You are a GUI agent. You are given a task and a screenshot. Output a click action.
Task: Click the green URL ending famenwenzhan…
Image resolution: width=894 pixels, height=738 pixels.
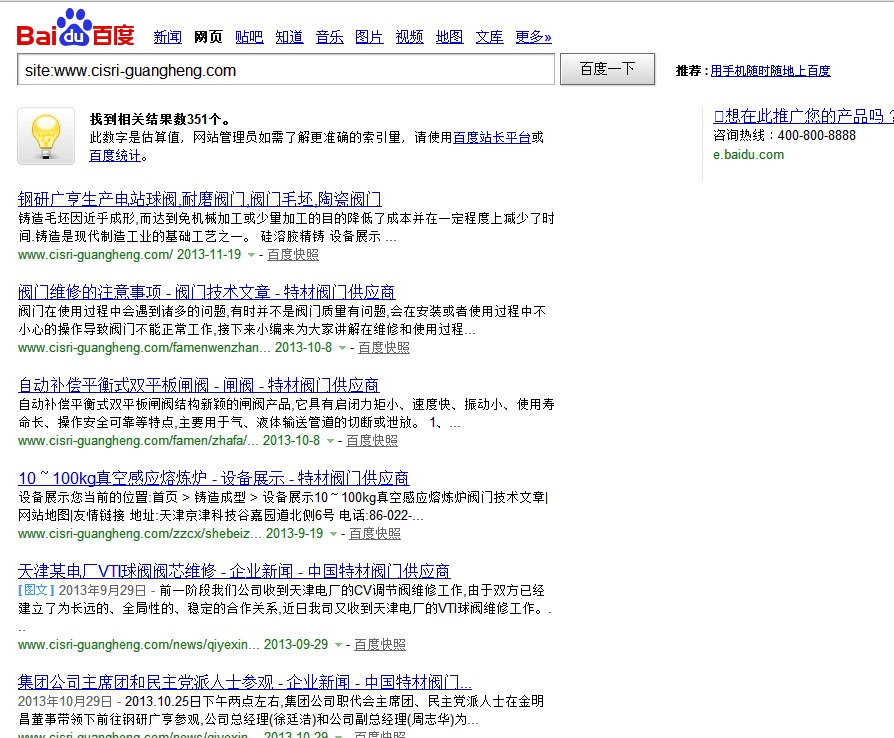pos(174,348)
